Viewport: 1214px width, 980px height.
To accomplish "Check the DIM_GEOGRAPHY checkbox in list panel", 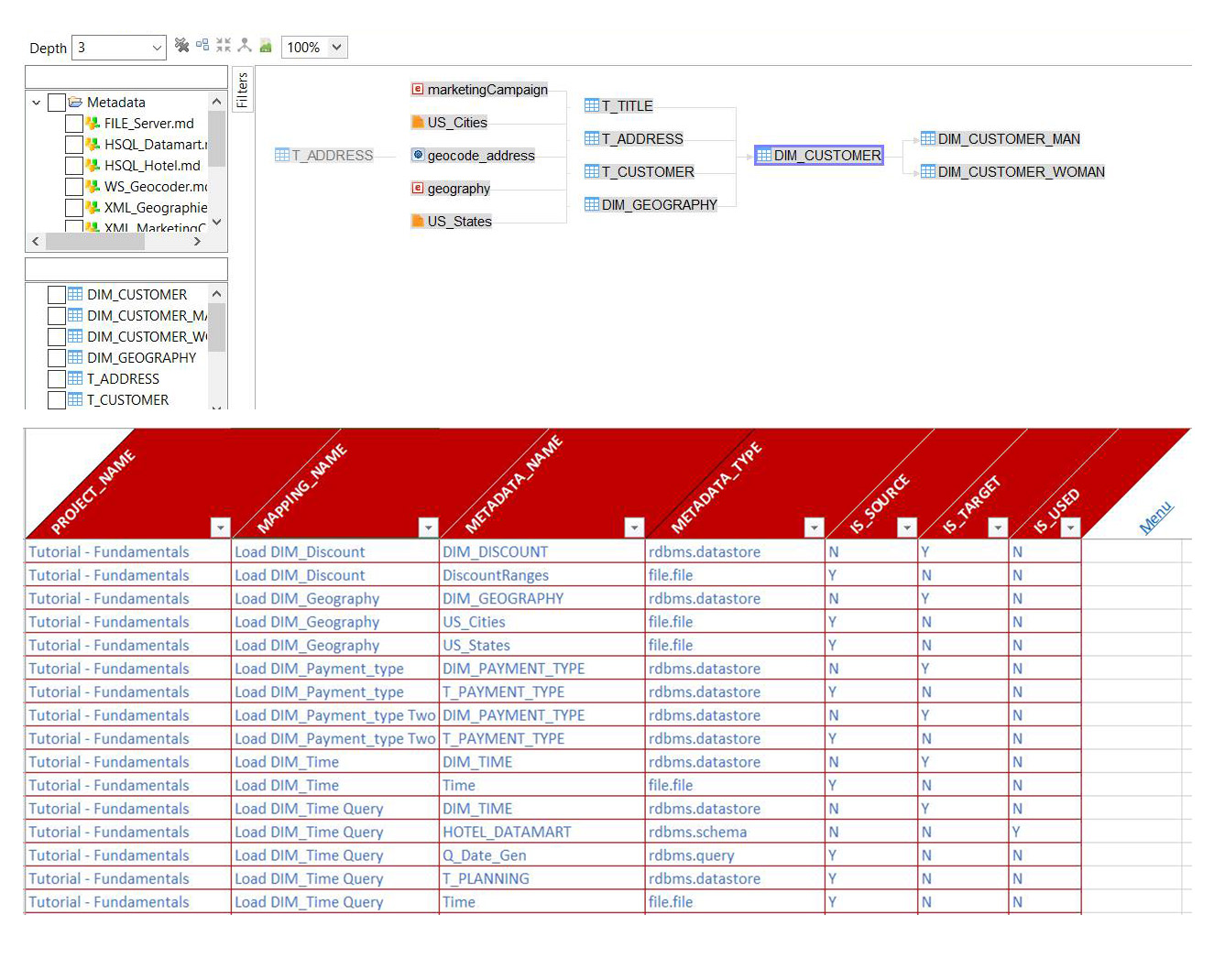I will [56, 358].
